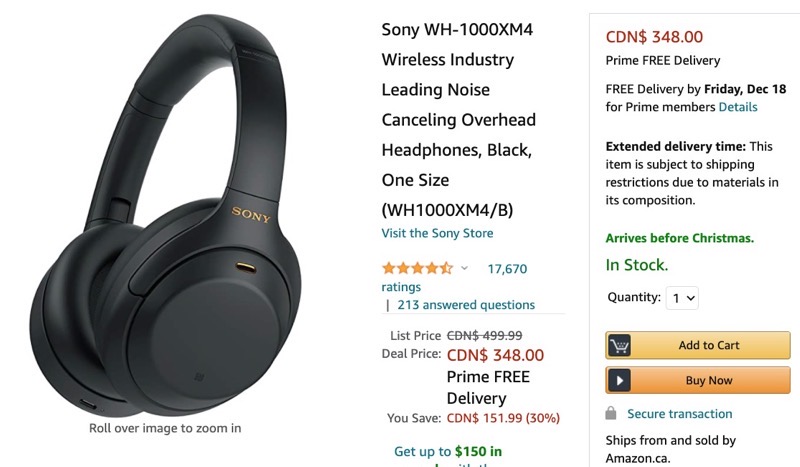Expand the chevron next to the star rating
Screen dimensions: 800x467
coord(464,268)
